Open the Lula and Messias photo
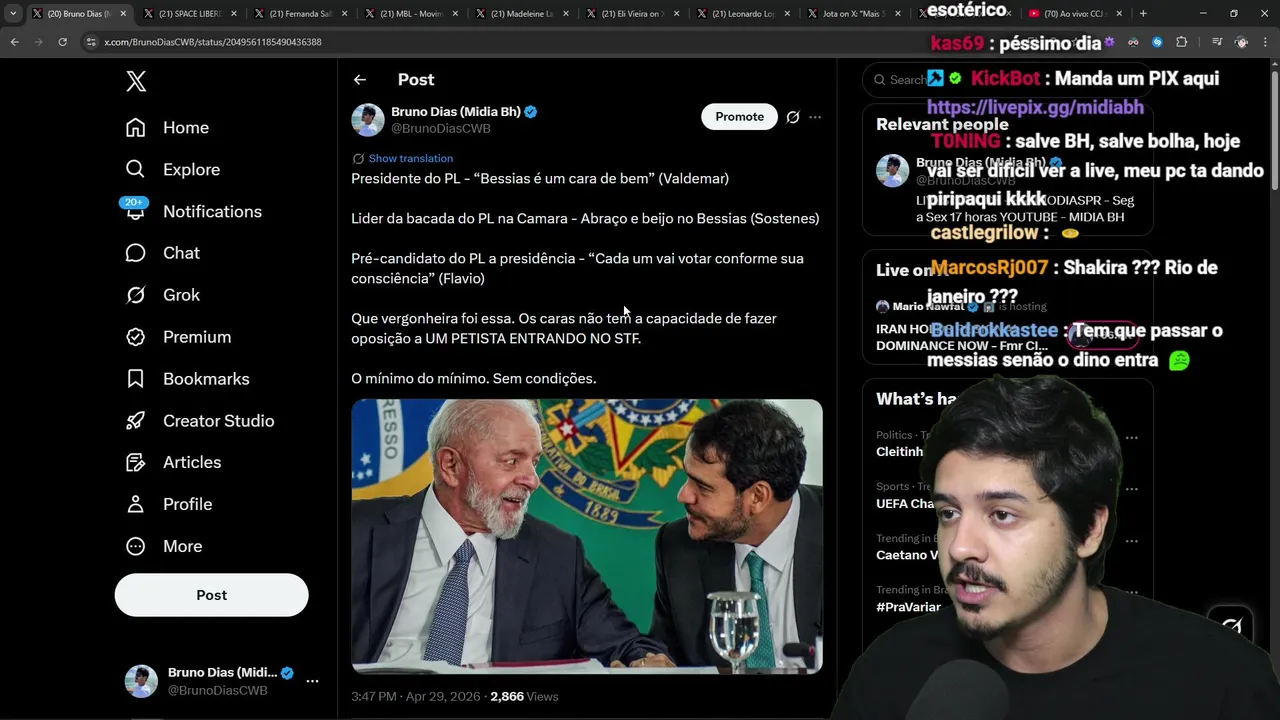 587,536
